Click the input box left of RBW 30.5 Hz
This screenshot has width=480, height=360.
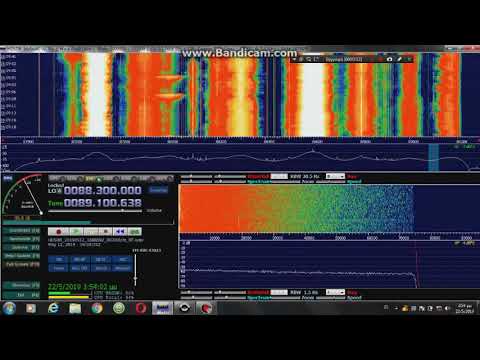(x=279, y=176)
